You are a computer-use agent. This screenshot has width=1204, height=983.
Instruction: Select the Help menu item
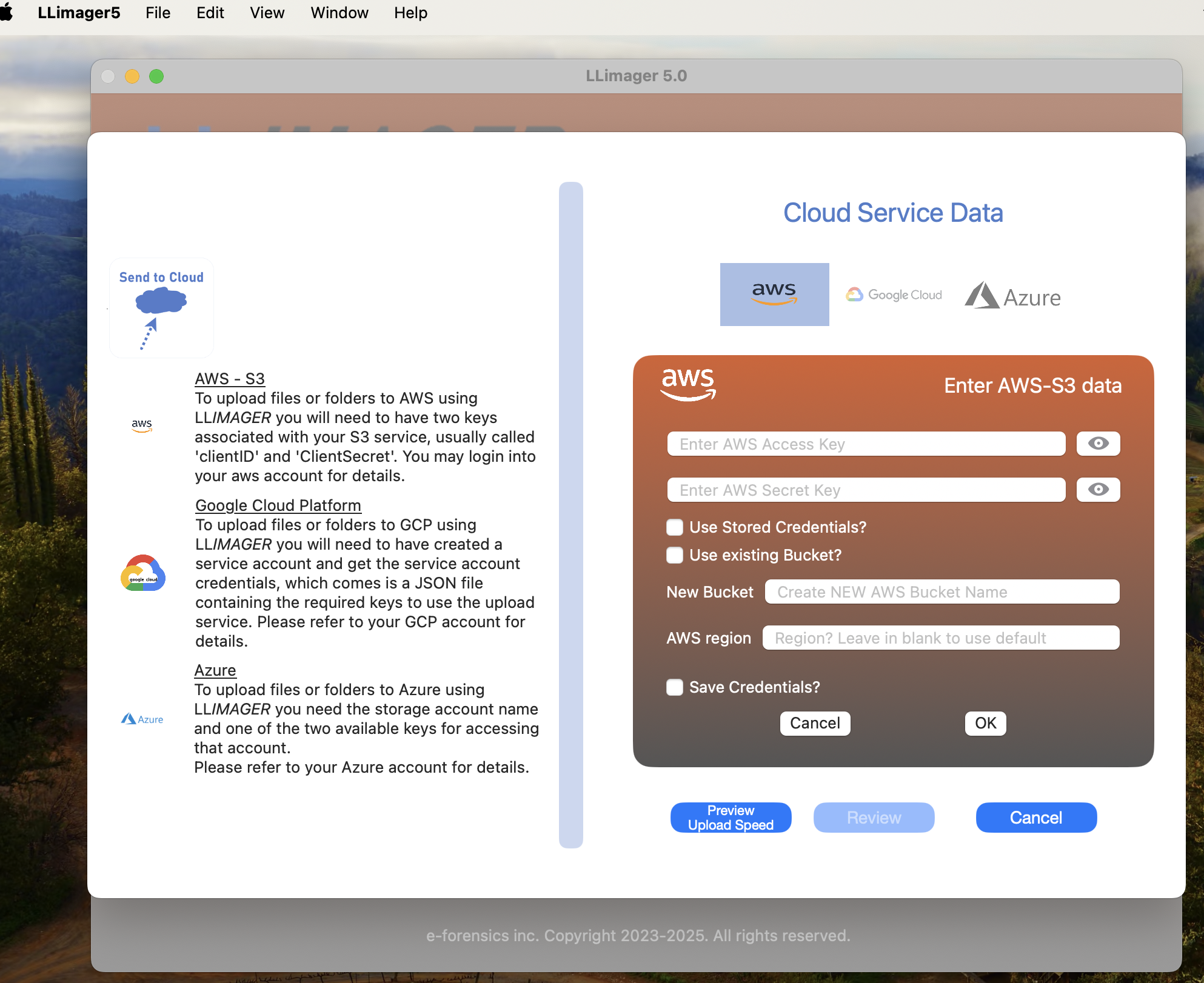point(411,13)
